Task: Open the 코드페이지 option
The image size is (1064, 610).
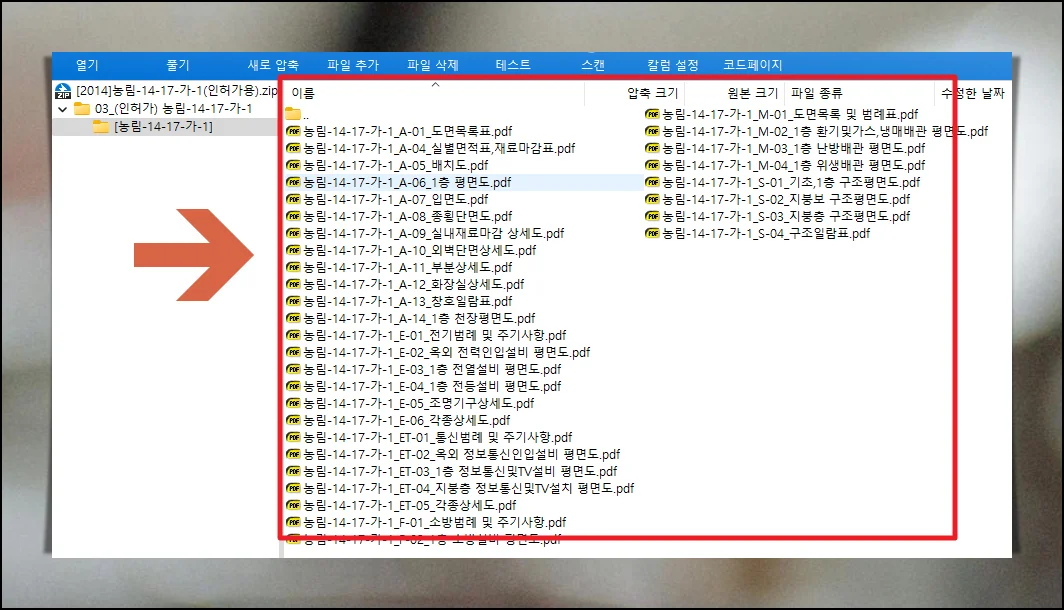Action: coord(753,65)
